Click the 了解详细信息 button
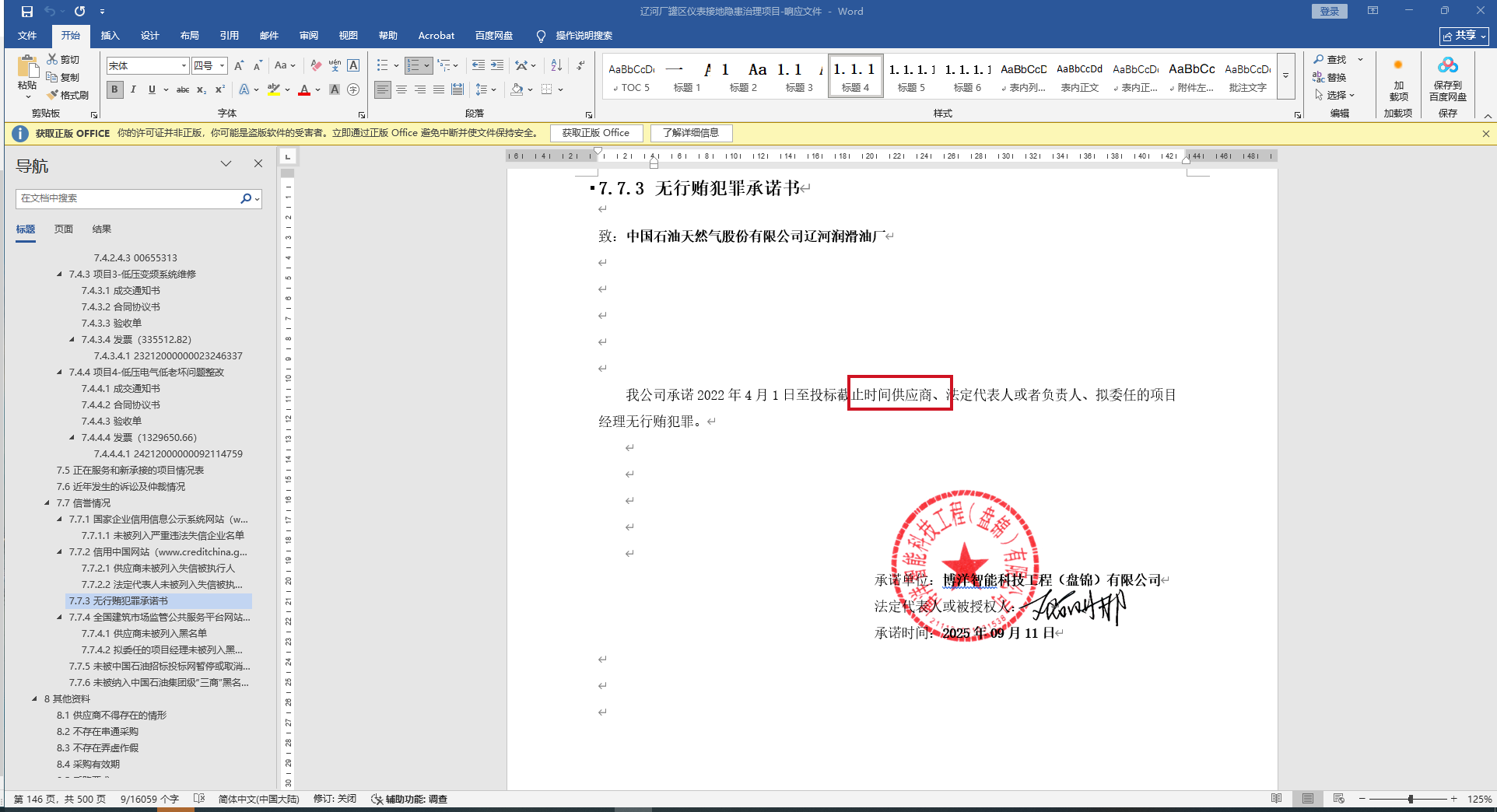This screenshot has width=1497, height=812. [x=691, y=133]
